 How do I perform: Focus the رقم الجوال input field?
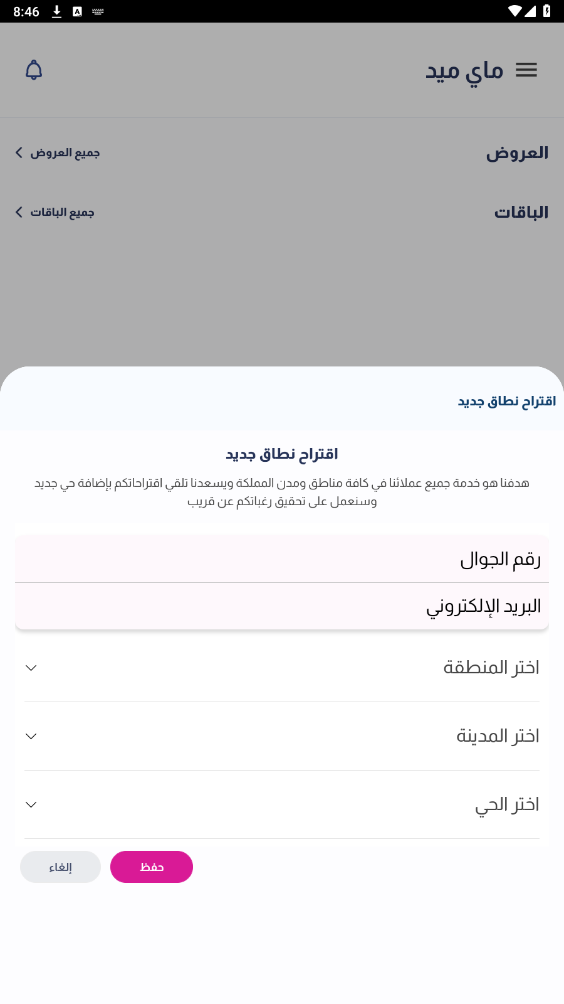pos(282,559)
